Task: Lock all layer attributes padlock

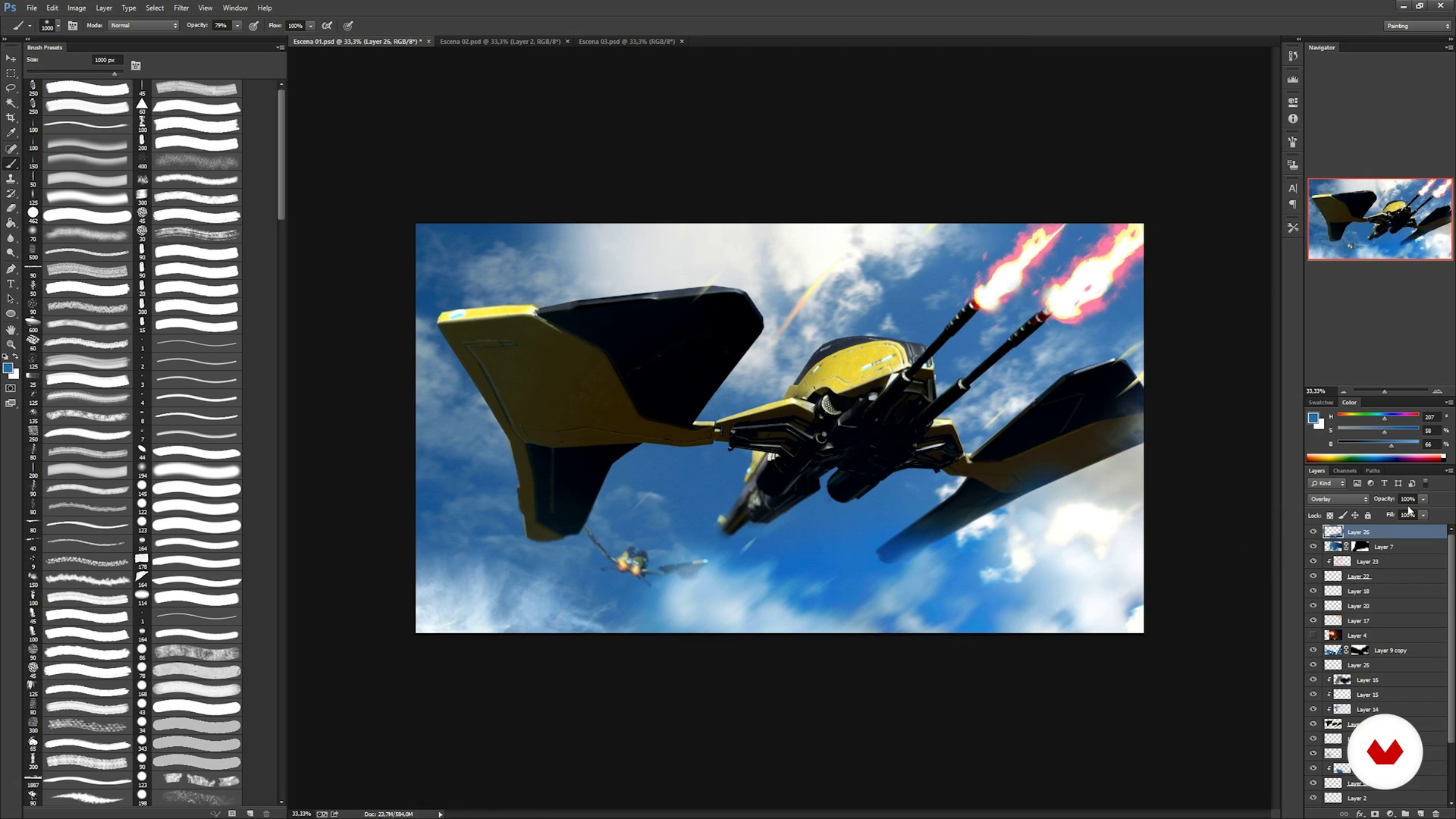Action: click(x=1368, y=516)
